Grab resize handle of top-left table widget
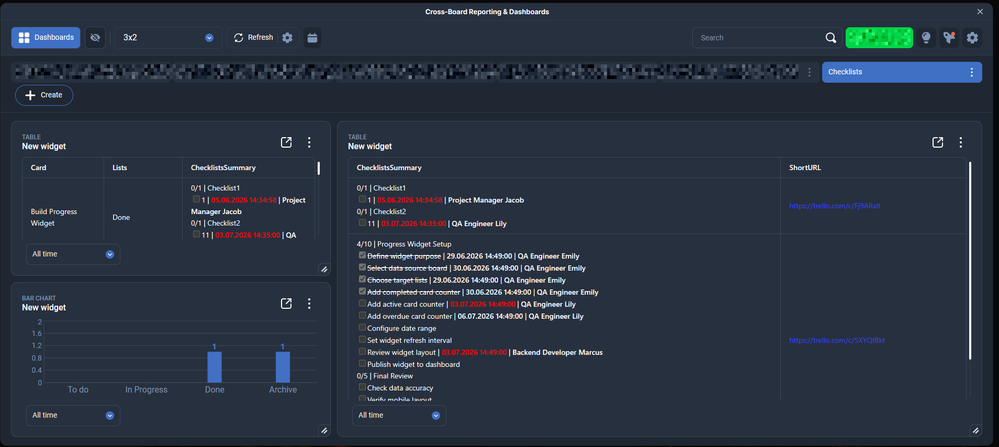The height and width of the screenshot is (447, 999). [324, 269]
